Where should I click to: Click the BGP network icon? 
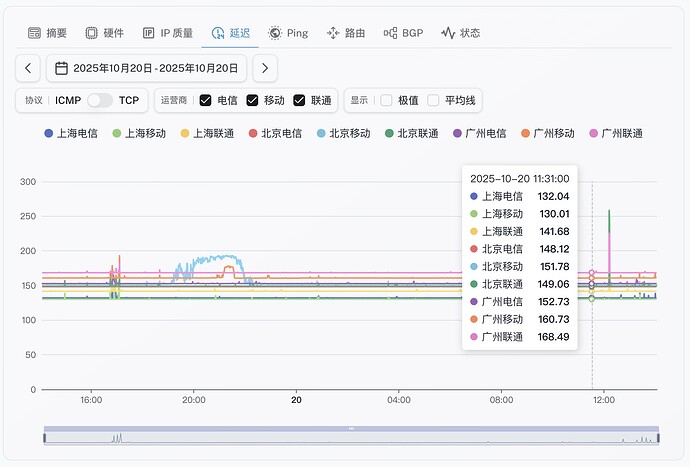[391, 33]
